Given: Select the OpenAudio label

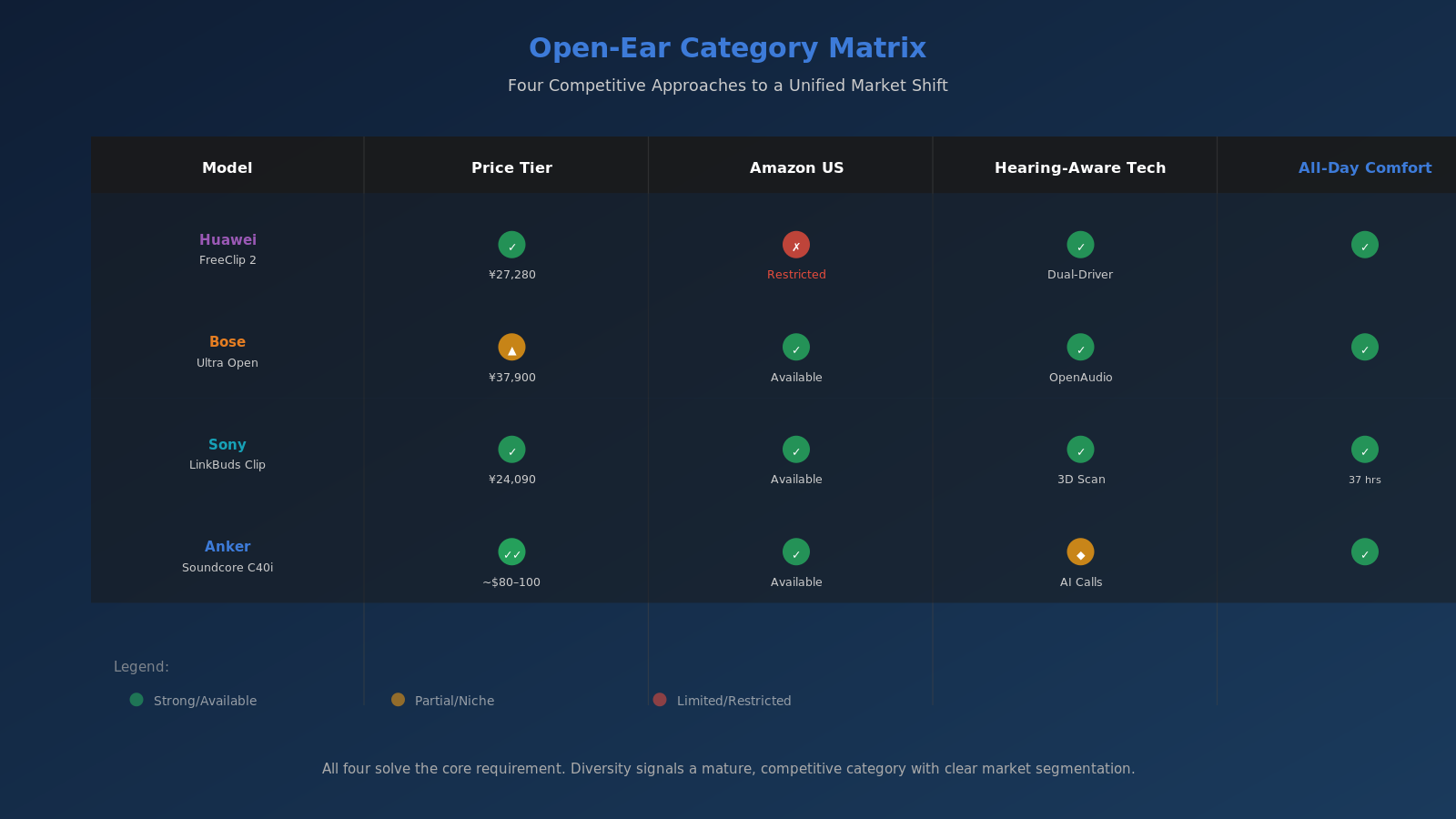Looking at the screenshot, I should (1080, 378).
